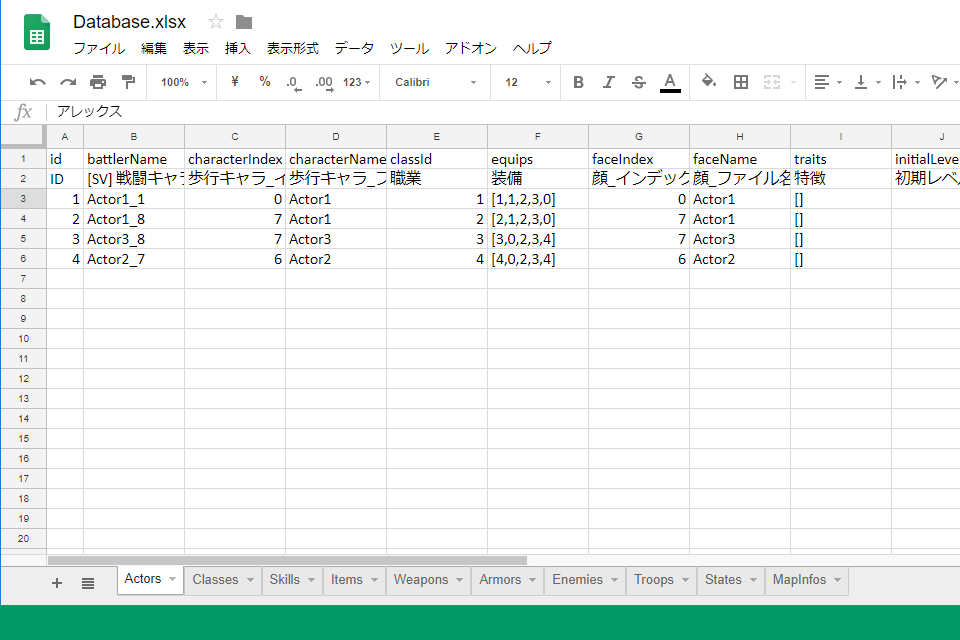Select row 7 header
Viewport: 960px width, 640px height.
pyautogui.click(x=23, y=279)
